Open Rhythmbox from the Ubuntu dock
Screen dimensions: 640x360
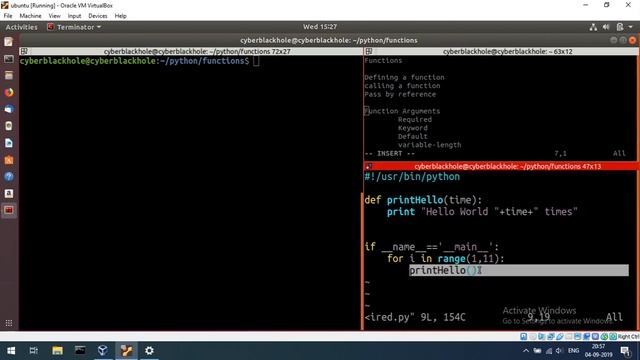pos(9,126)
